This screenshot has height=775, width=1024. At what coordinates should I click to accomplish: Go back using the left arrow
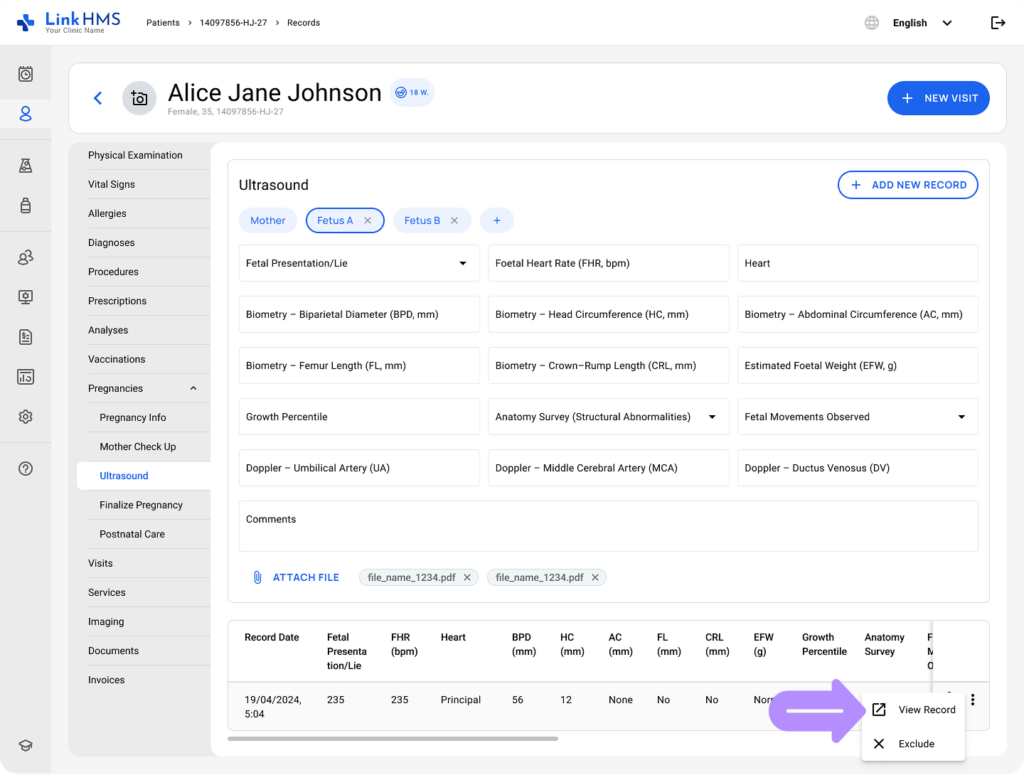tap(98, 98)
